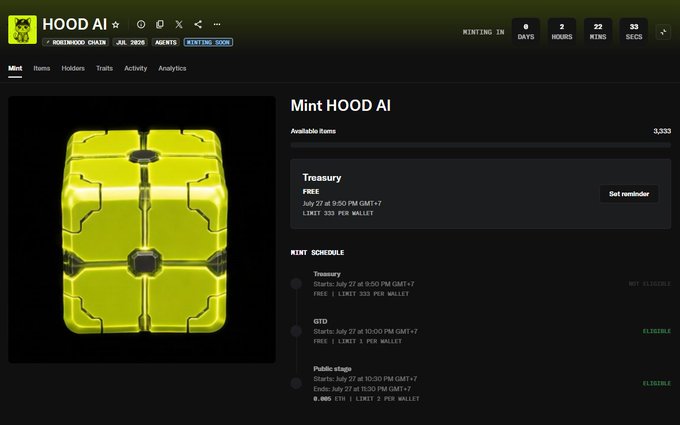Select the Treasury stage marker in schedule
The height and width of the screenshot is (425, 680).
pos(296,284)
